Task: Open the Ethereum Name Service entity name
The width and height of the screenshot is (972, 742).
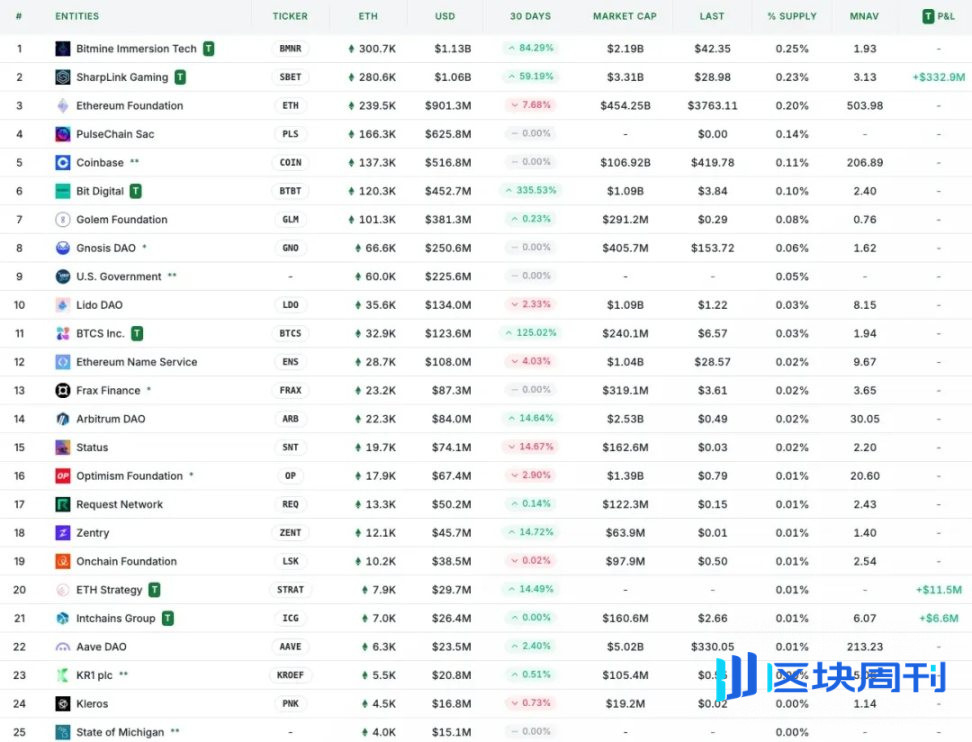Action: [x=136, y=362]
